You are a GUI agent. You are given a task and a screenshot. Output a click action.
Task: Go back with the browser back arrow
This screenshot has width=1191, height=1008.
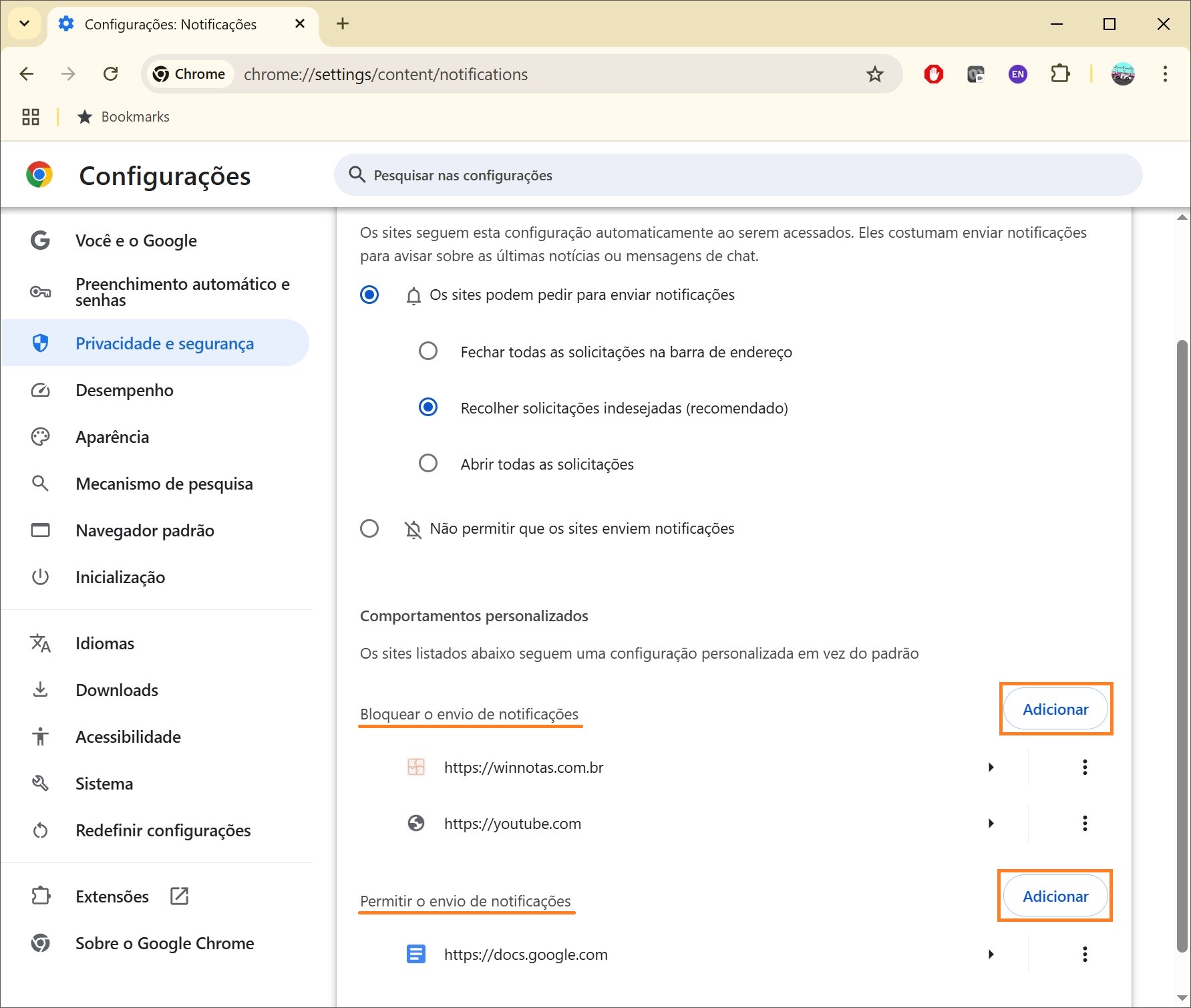(27, 74)
